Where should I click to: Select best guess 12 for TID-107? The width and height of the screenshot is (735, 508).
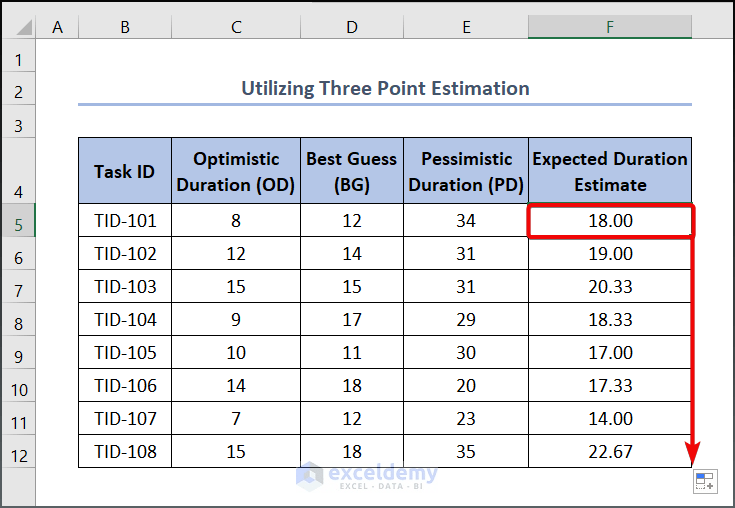tap(352, 418)
